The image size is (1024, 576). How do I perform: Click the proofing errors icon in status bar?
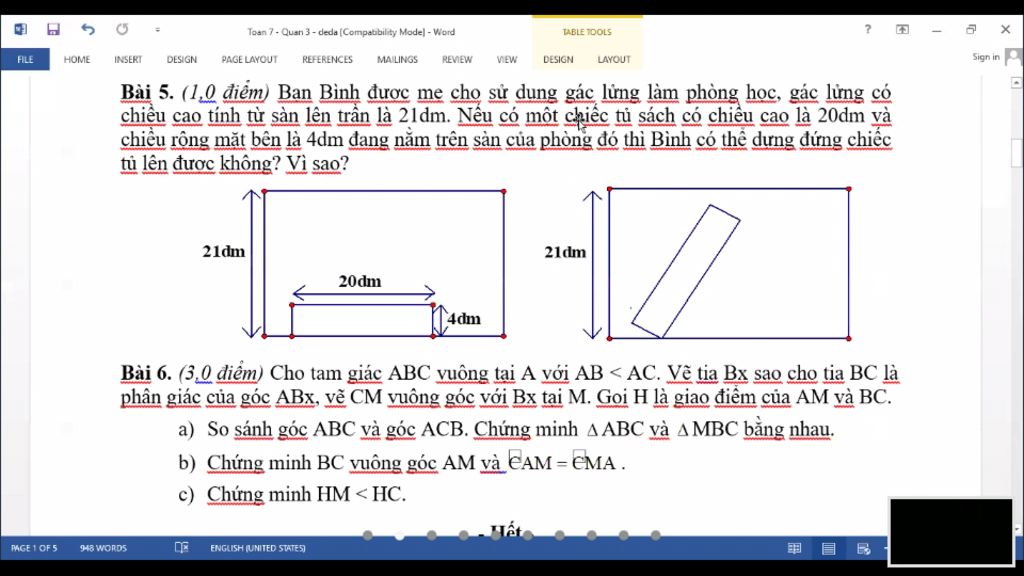pos(182,548)
